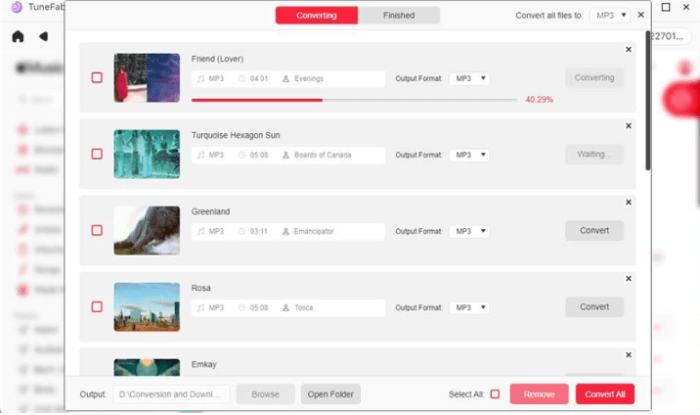Click the Open Folder button

point(330,394)
